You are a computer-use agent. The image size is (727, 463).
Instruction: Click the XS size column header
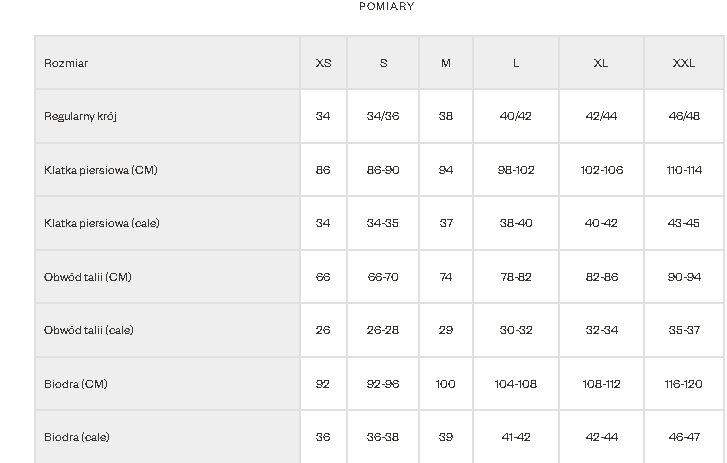coord(323,63)
